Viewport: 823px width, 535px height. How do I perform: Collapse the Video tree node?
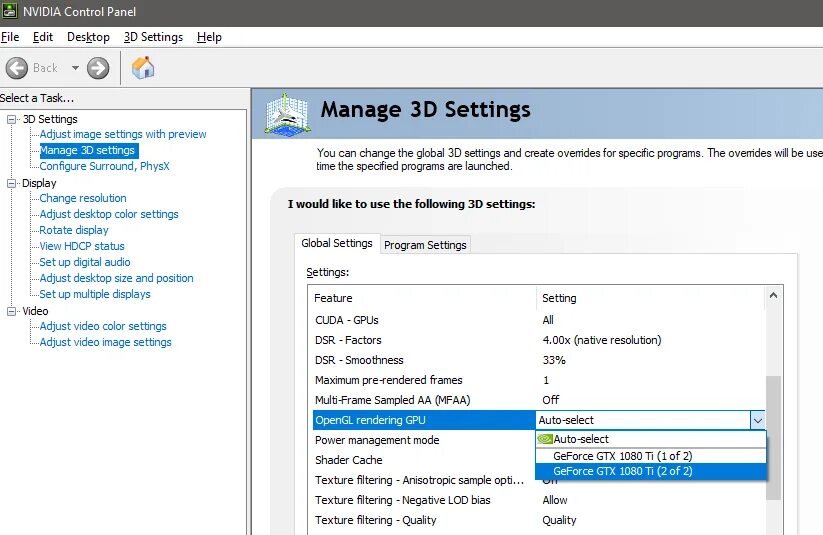12,311
